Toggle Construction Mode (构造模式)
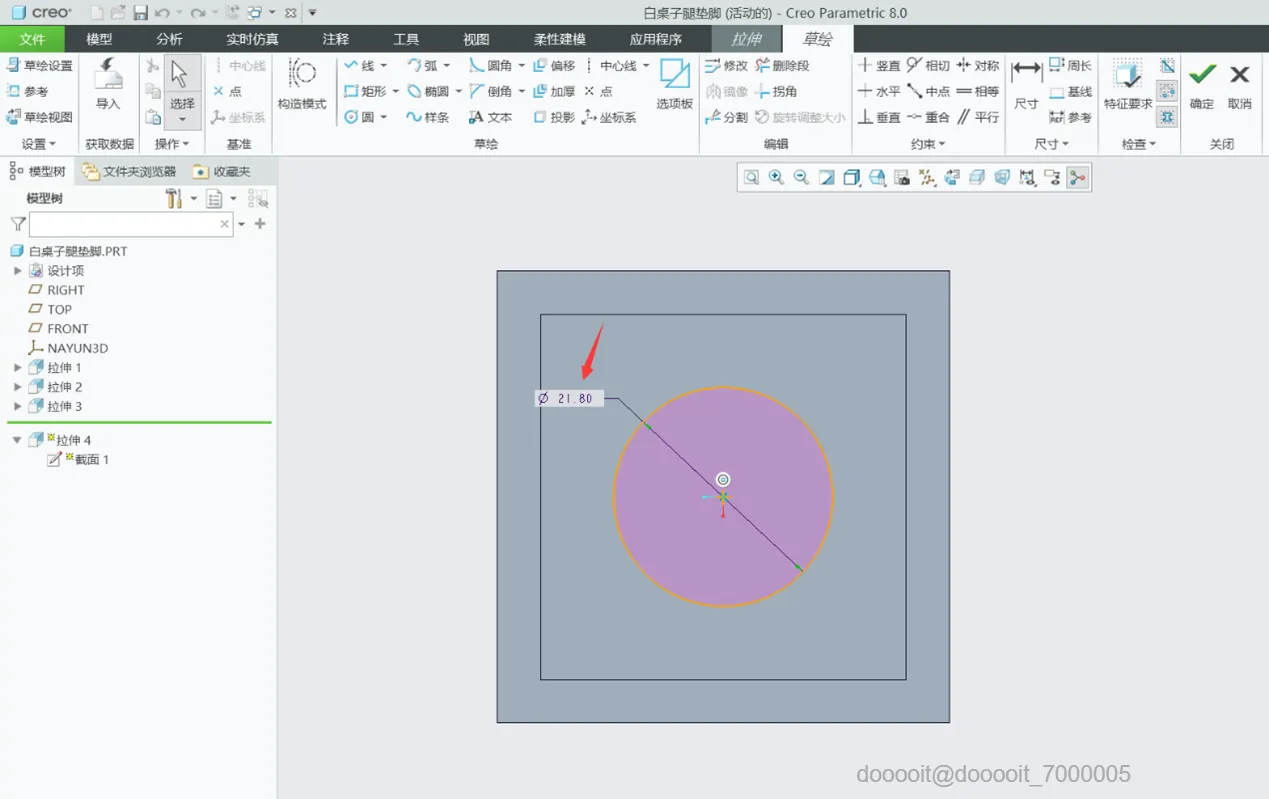The image size is (1269, 799). (x=302, y=85)
